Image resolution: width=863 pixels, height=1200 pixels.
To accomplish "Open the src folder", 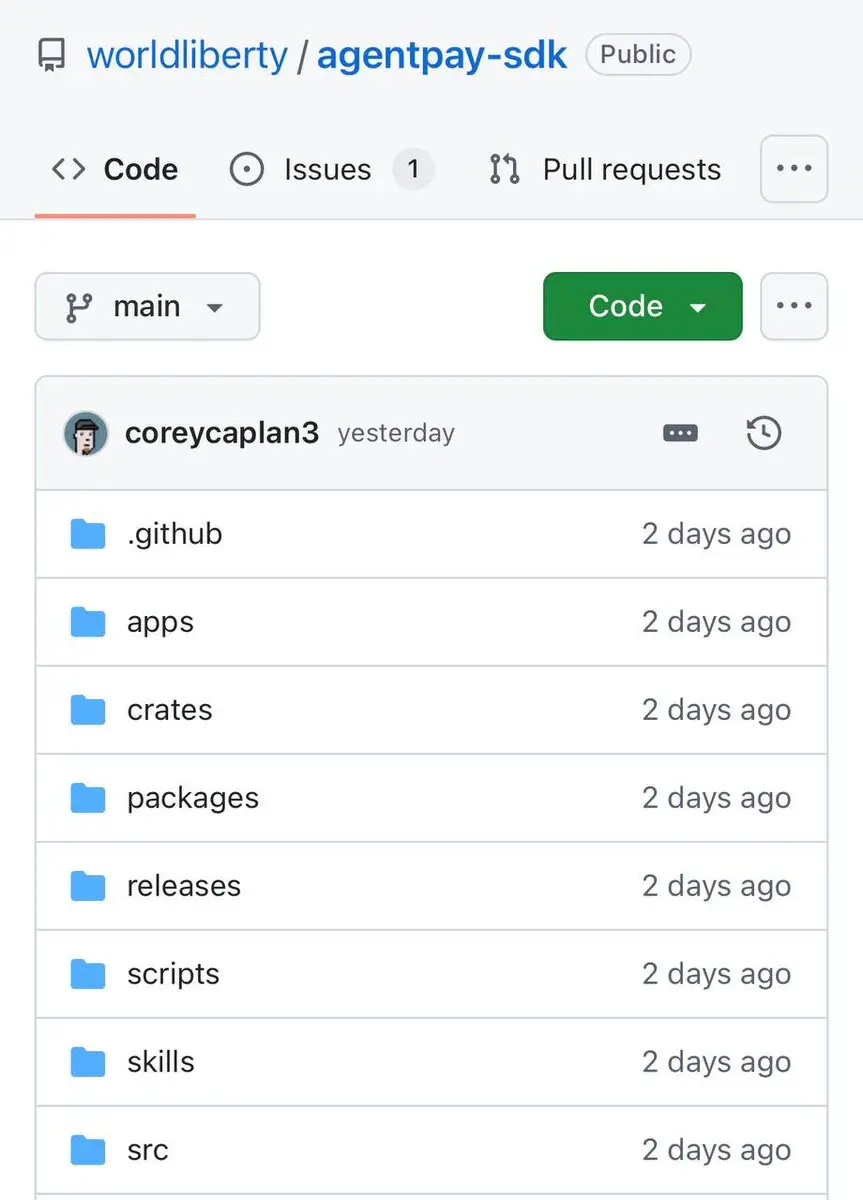I will 148,1150.
